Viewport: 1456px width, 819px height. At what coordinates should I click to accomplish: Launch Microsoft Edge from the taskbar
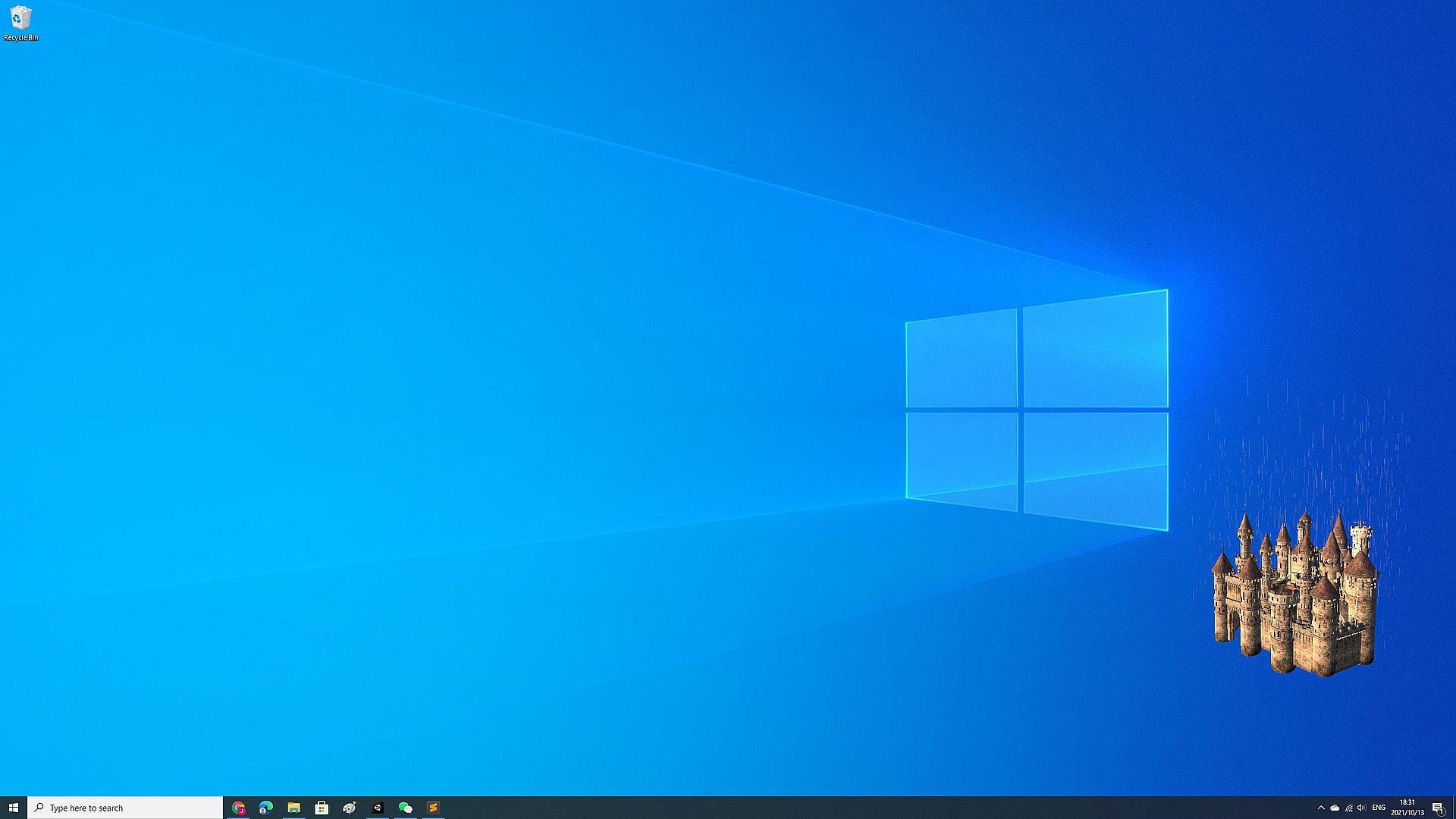tap(266, 808)
